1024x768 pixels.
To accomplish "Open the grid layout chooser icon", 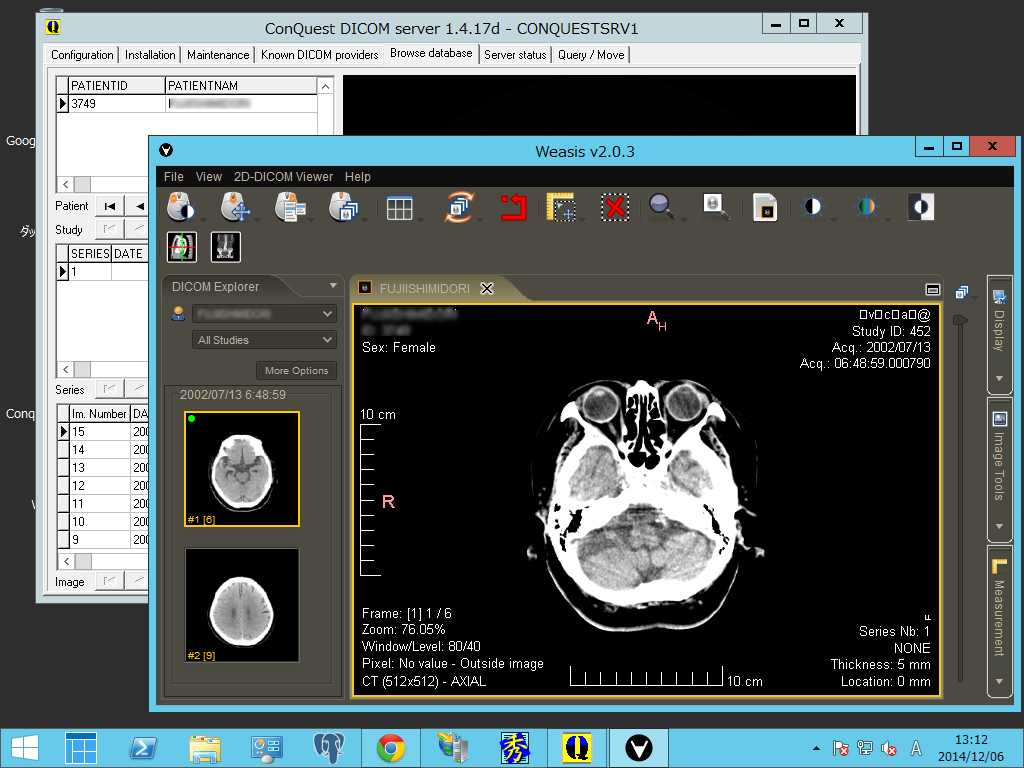I will coord(399,208).
